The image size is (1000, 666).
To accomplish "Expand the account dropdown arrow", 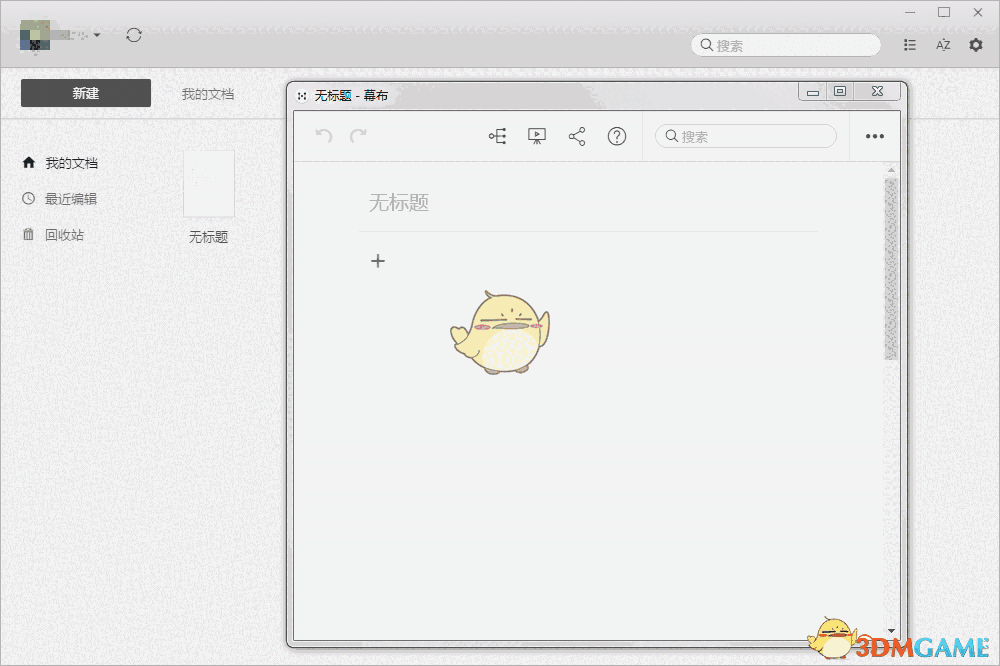I will (x=97, y=33).
